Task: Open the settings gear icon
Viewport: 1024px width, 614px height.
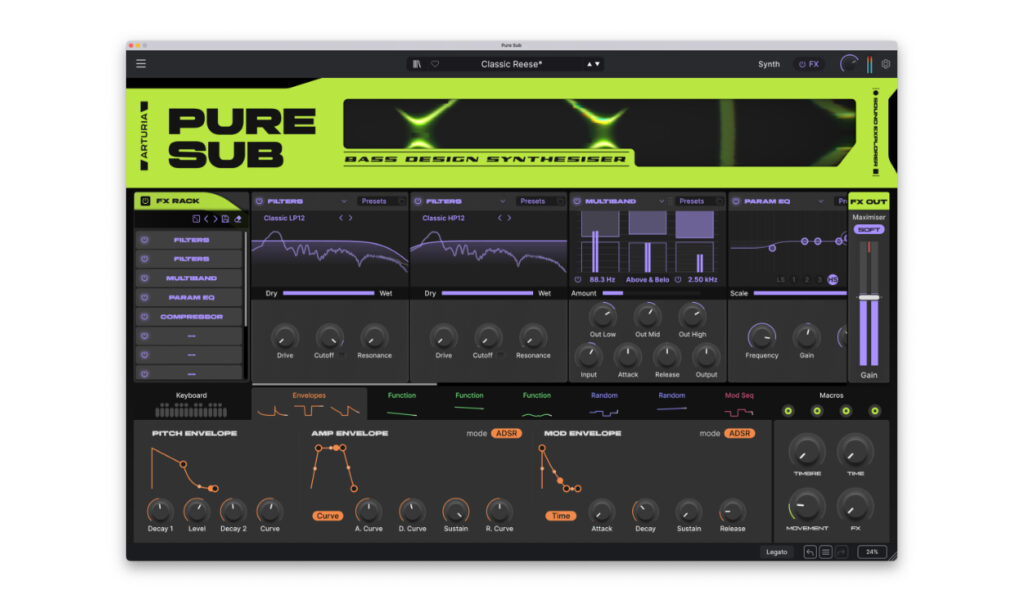Action: (886, 64)
